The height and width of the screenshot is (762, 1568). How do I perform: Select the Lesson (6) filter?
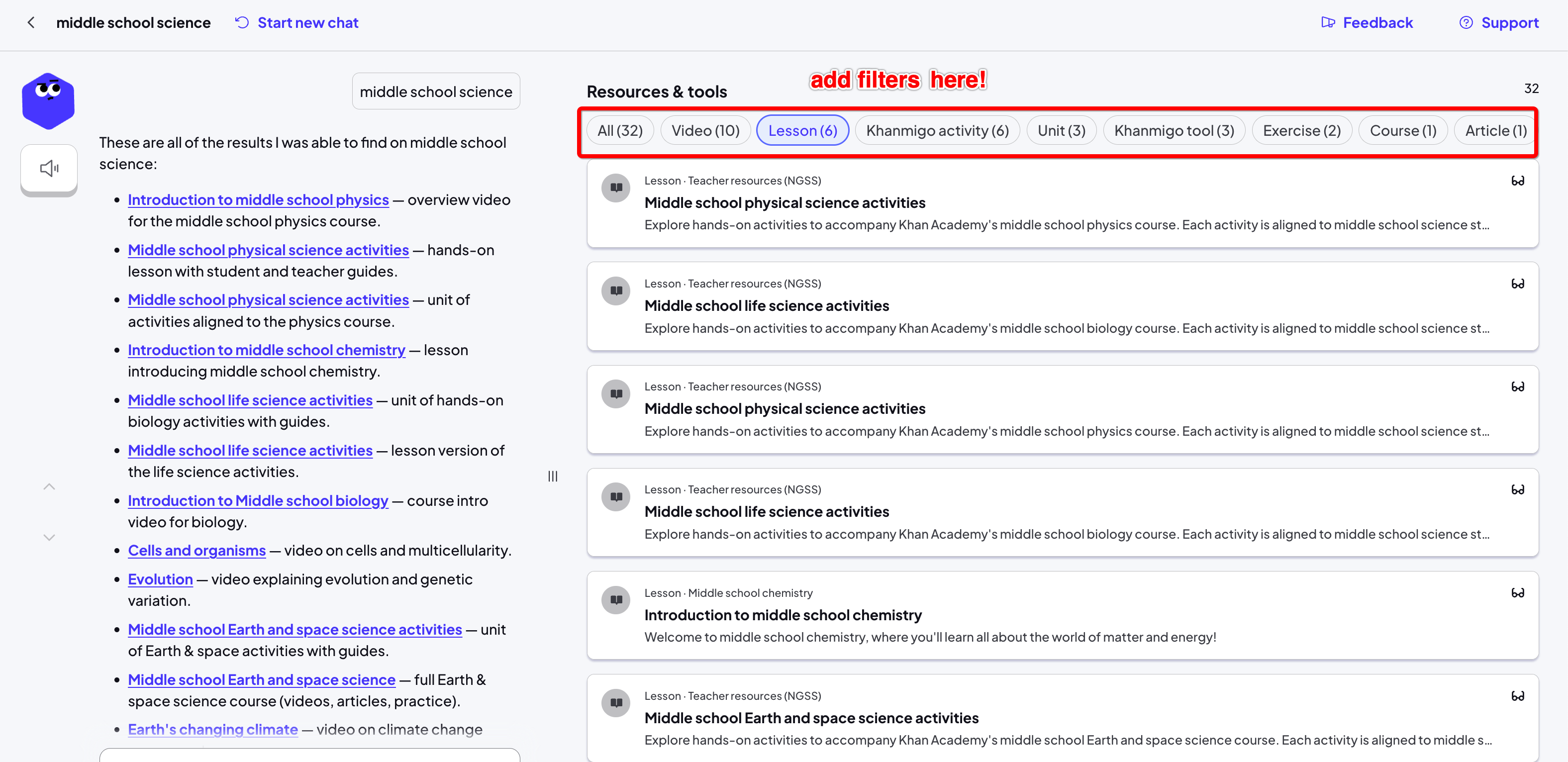click(802, 130)
